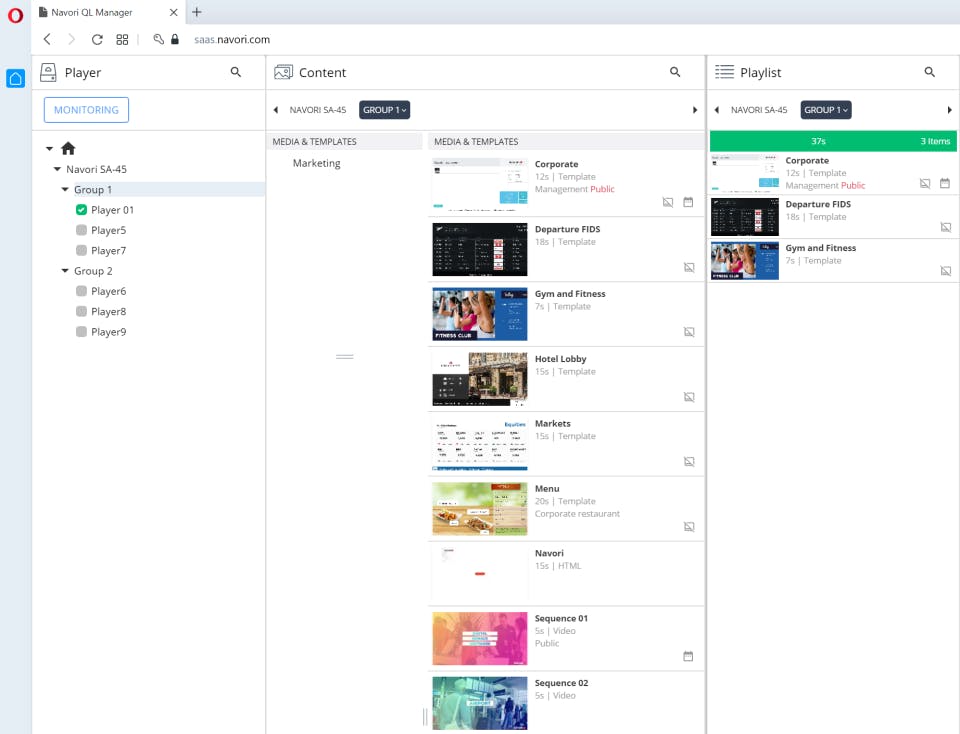Image resolution: width=960 pixels, height=734 pixels.
Task: Click the no-display icon on Hotel Lobby
Action: 689,397
